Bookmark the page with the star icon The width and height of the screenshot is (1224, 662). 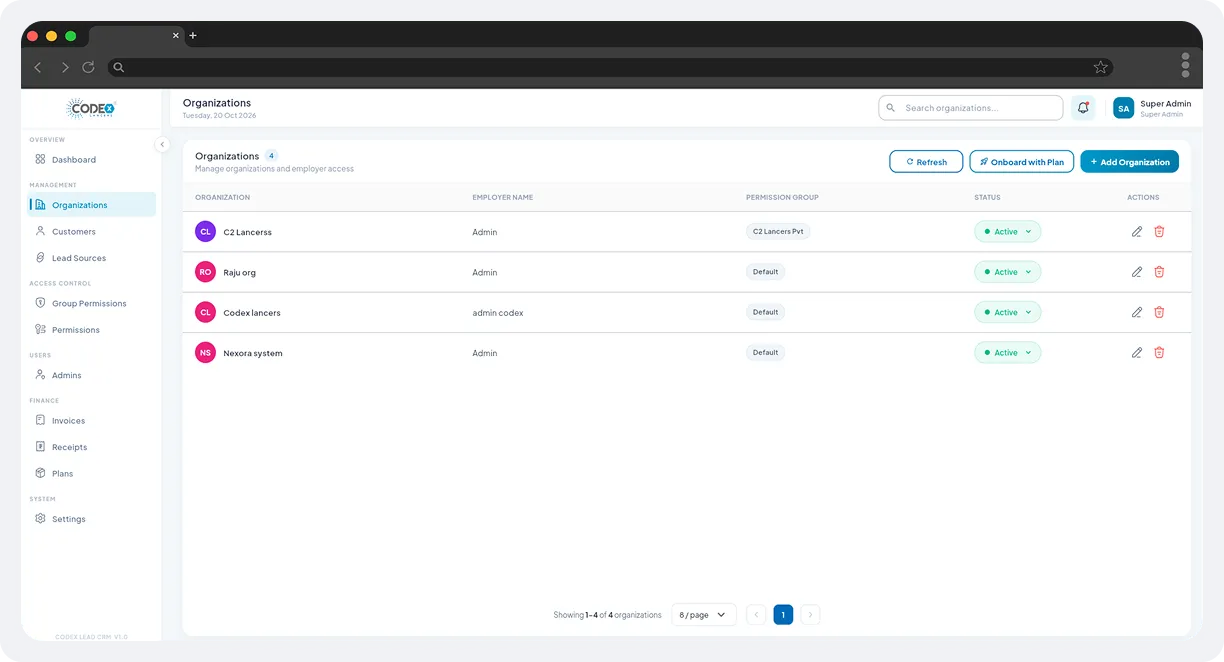(x=1100, y=68)
